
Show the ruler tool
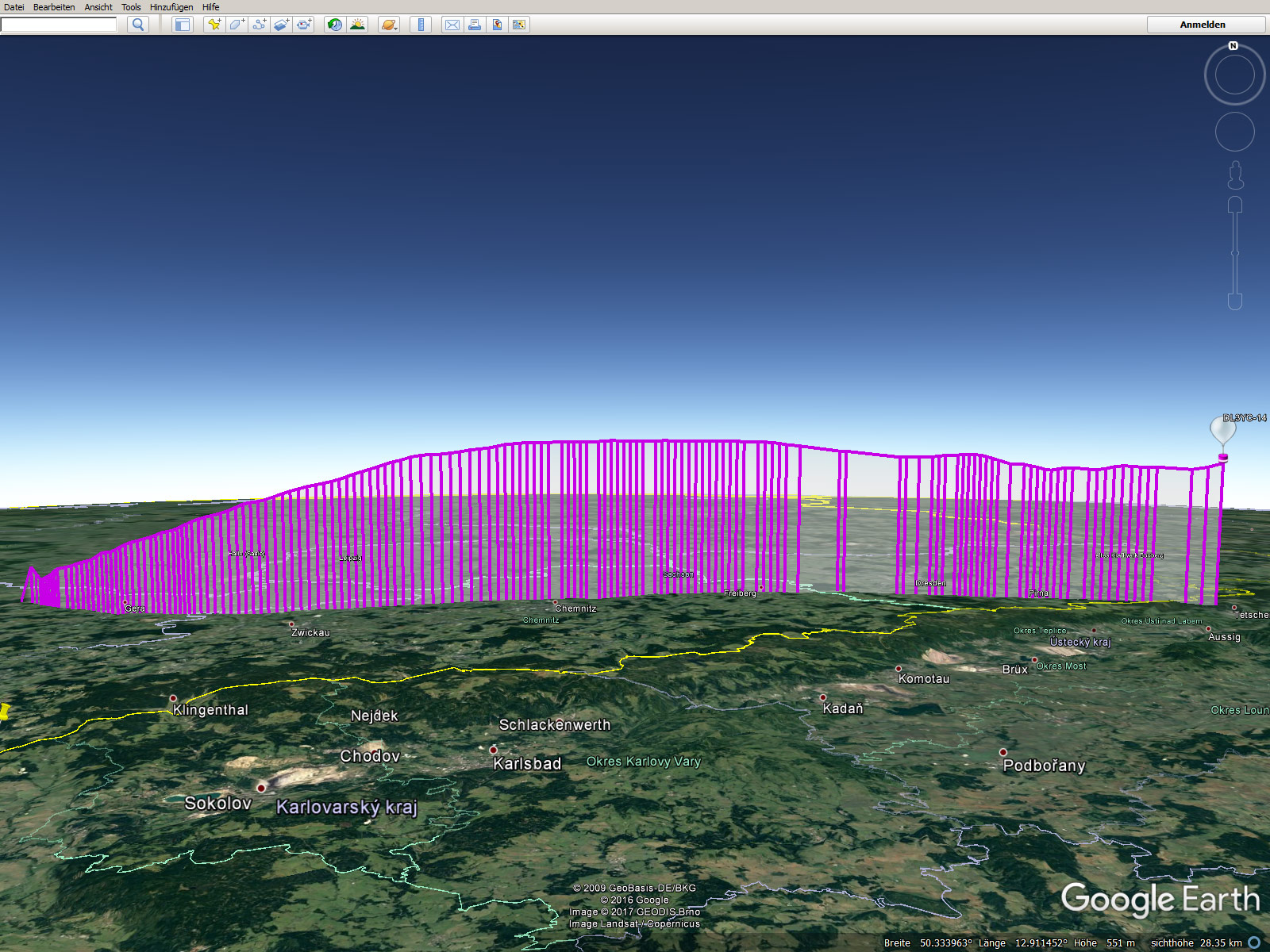pos(421,25)
